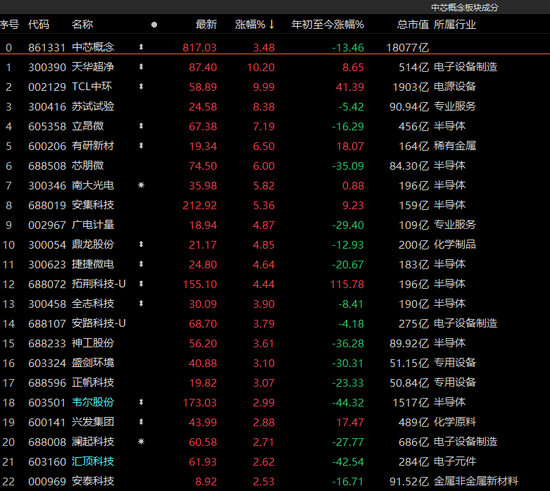The width and height of the screenshot is (550, 491).
Task: Select stock name 广电计量
Action: pyautogui.click(x=93, y=224)
